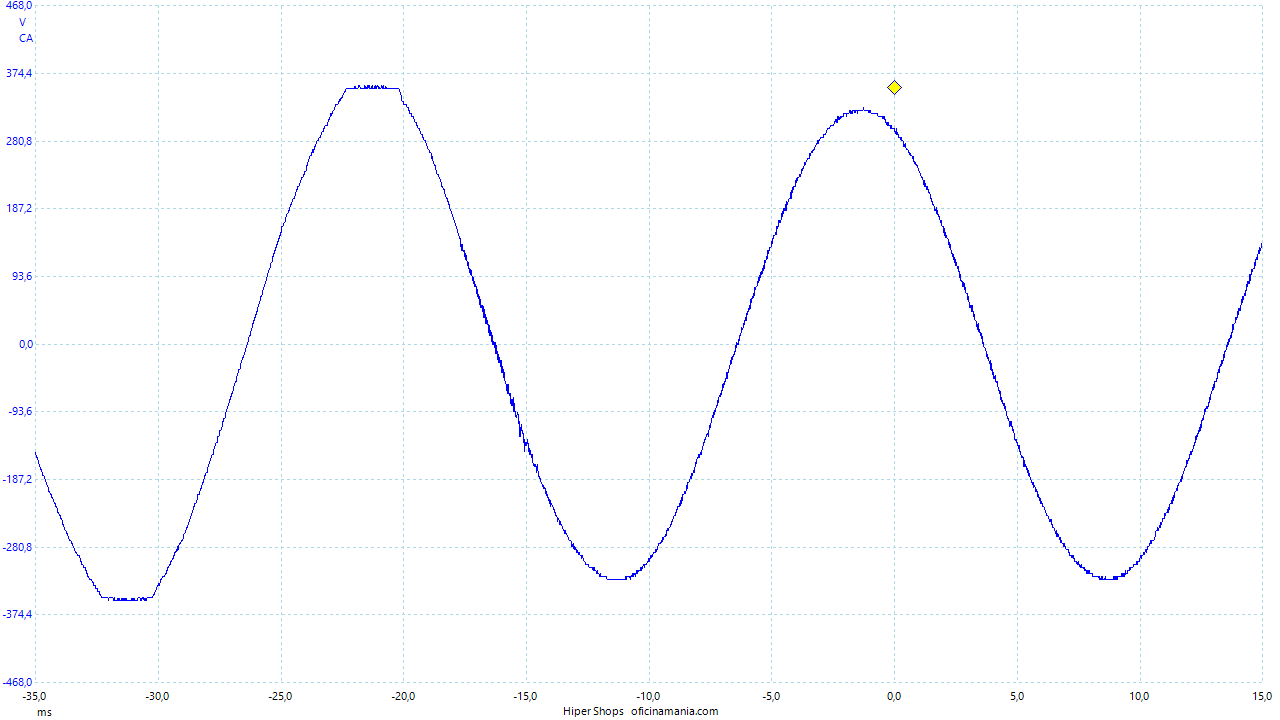Click the "-20,0" time axis label
This screenshot has height=720, width=1280.
pyautogui.click(x=403, y=696)
